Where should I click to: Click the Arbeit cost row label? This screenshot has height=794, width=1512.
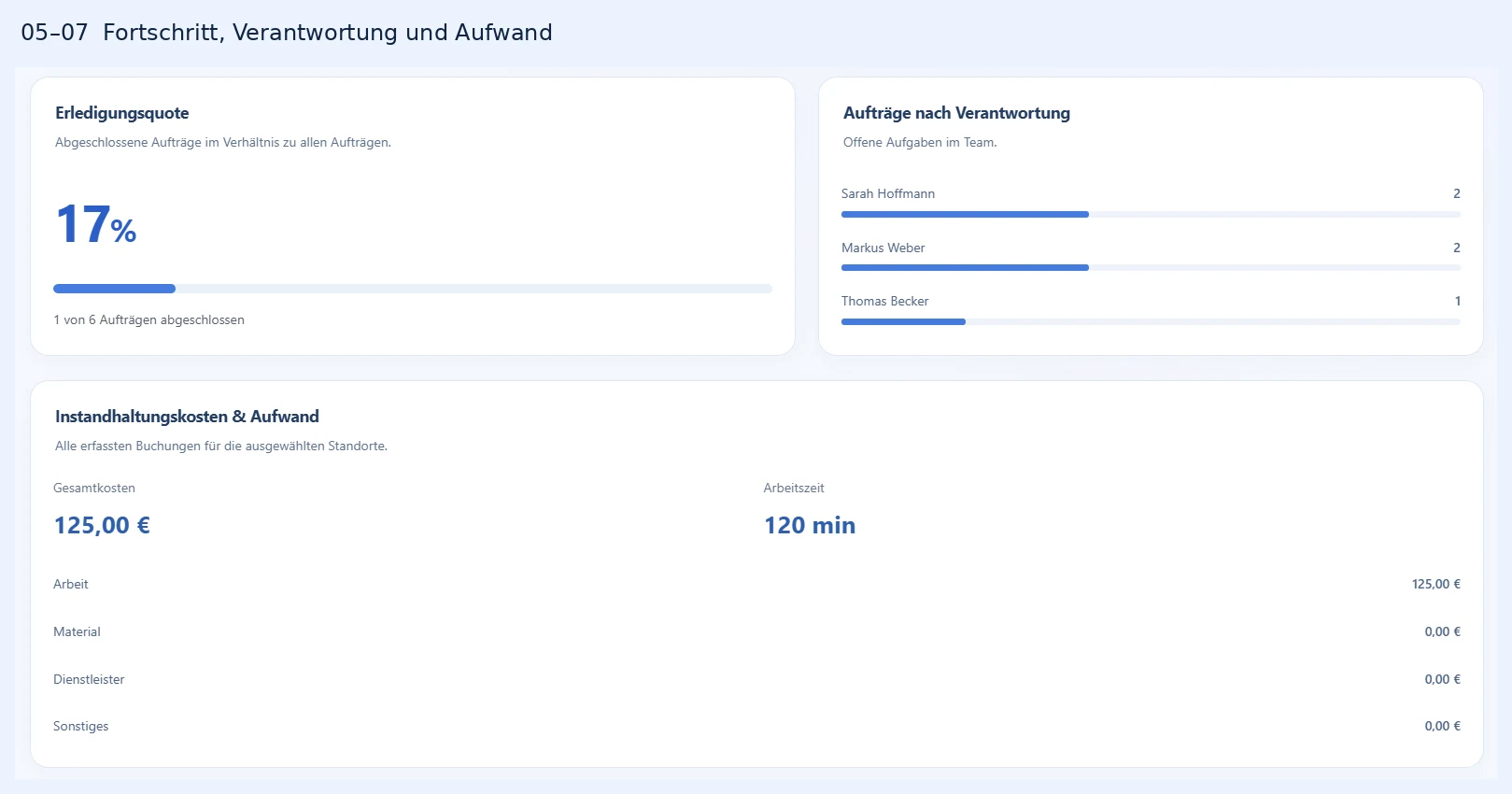[x=71, y=584]
